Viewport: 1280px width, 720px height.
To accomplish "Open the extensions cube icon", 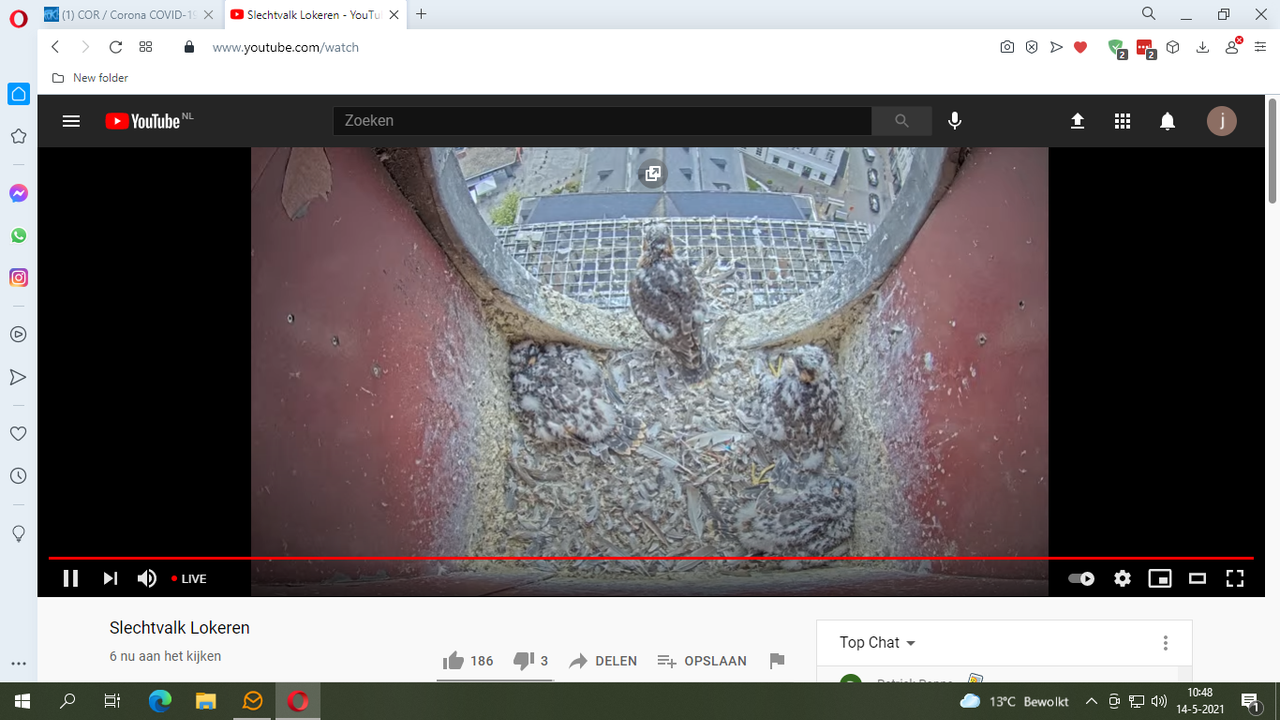I will point(1173,47).
